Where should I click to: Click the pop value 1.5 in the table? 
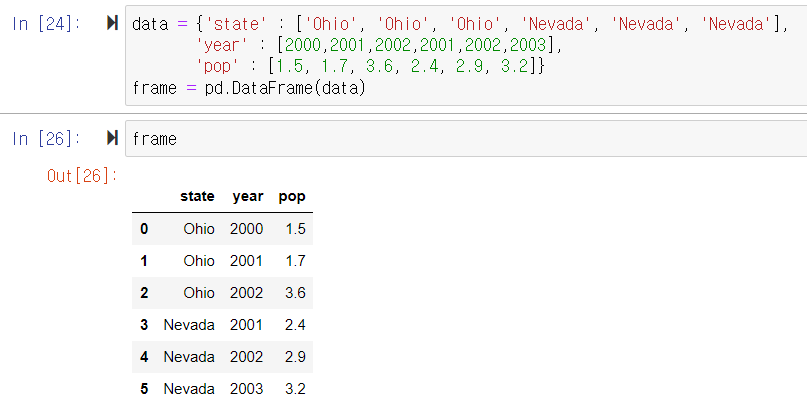tap(295, 229)
